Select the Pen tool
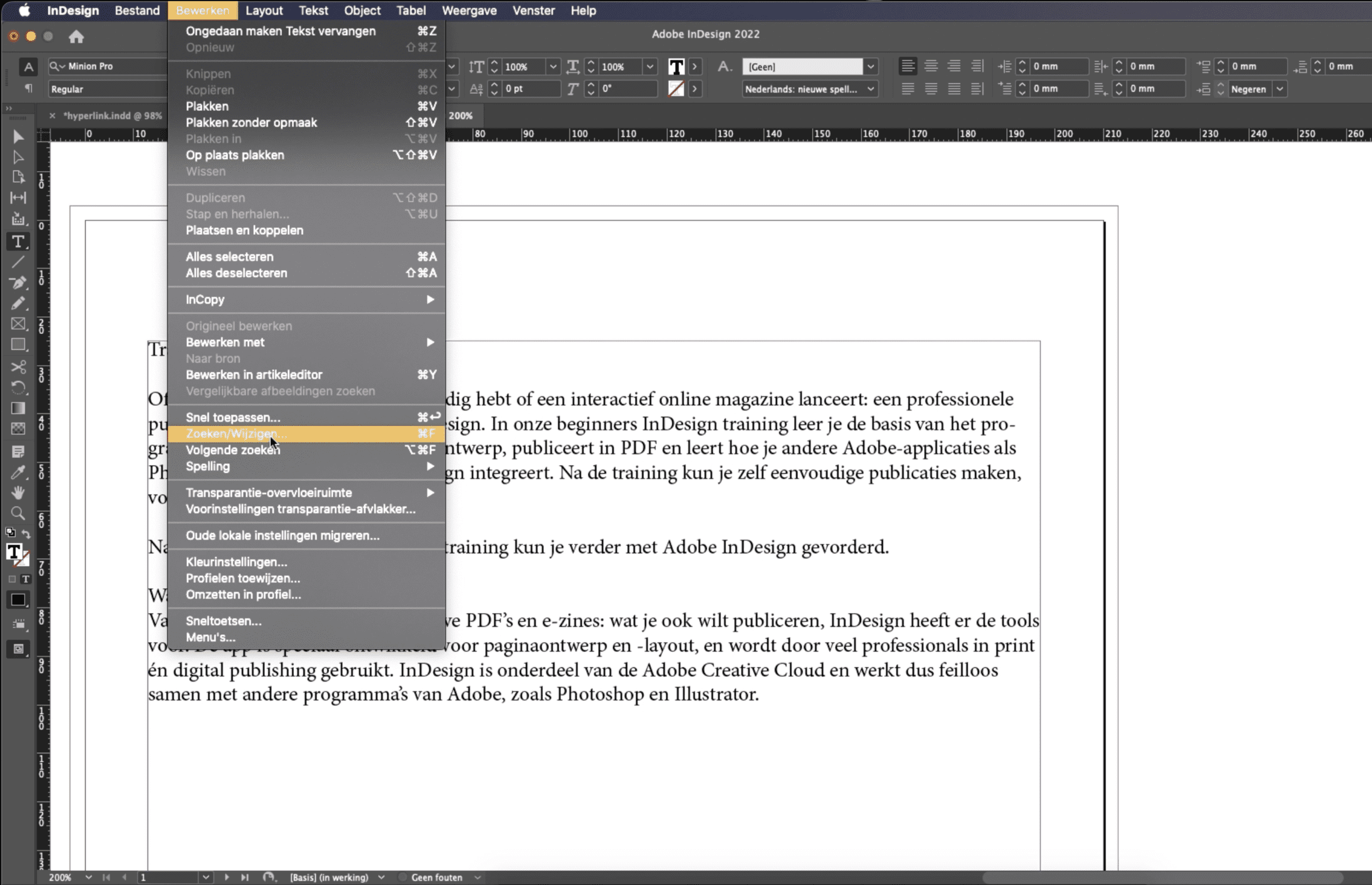 (18, 283)
